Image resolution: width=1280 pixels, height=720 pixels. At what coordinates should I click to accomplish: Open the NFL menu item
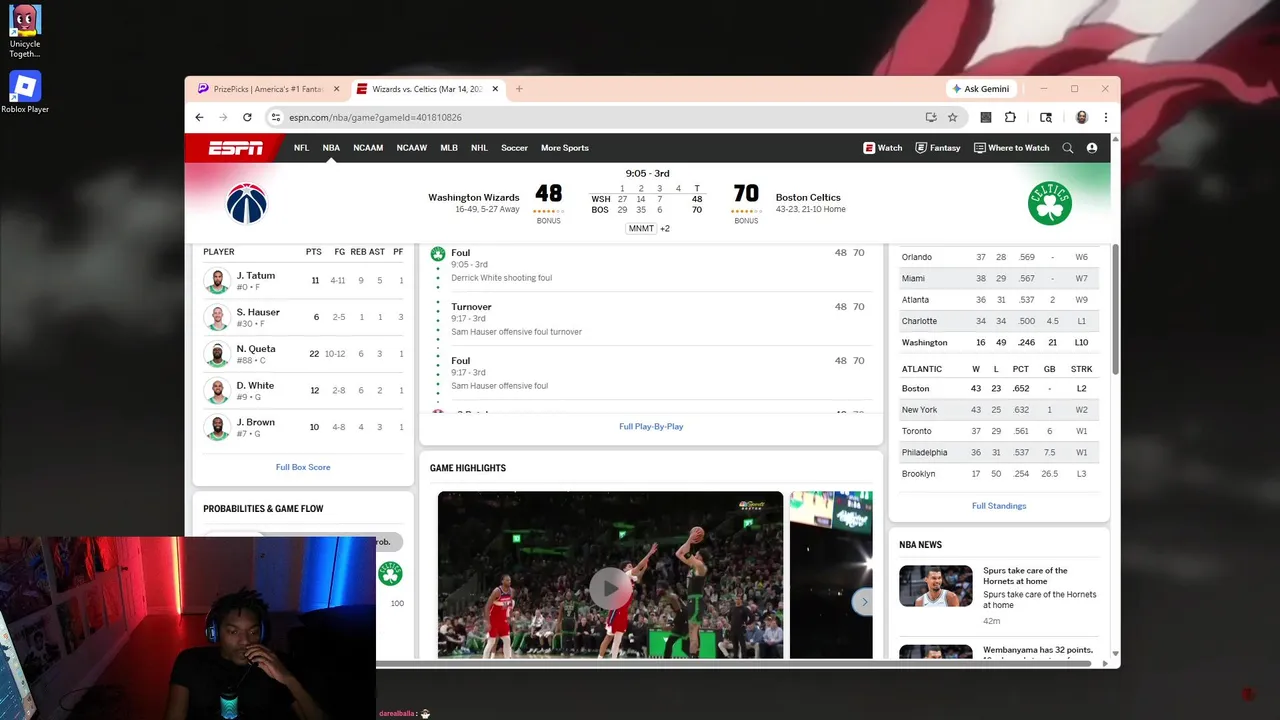(301, 148)
